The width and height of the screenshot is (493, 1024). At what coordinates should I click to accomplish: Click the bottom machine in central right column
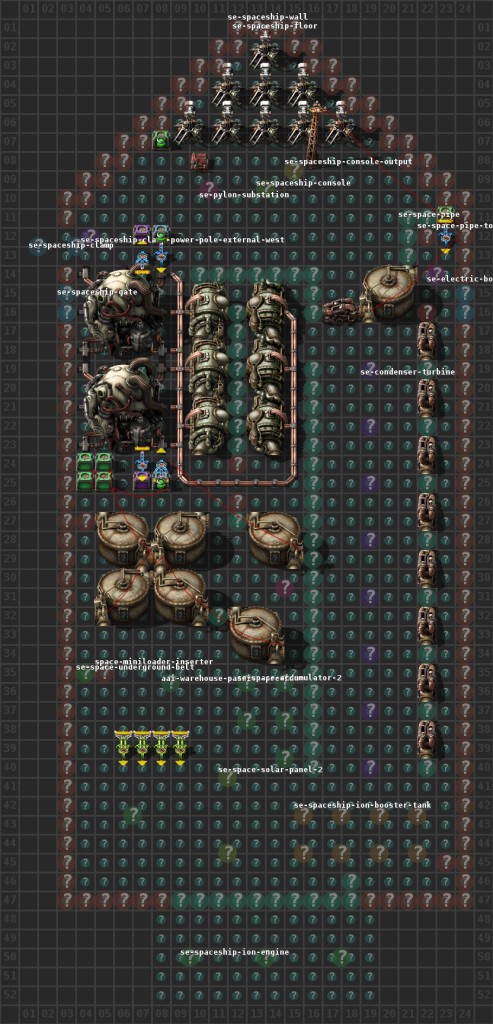pos(266,427)
